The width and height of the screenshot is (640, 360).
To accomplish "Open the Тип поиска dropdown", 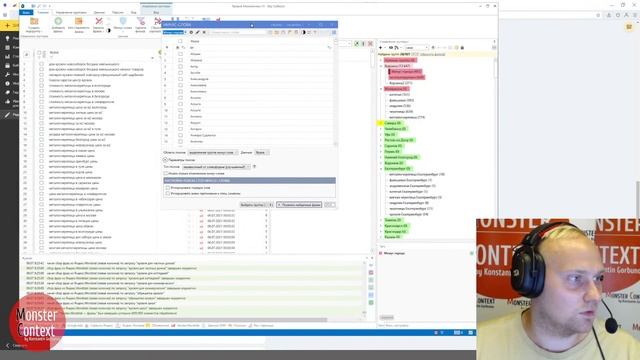I will [216, 167].
